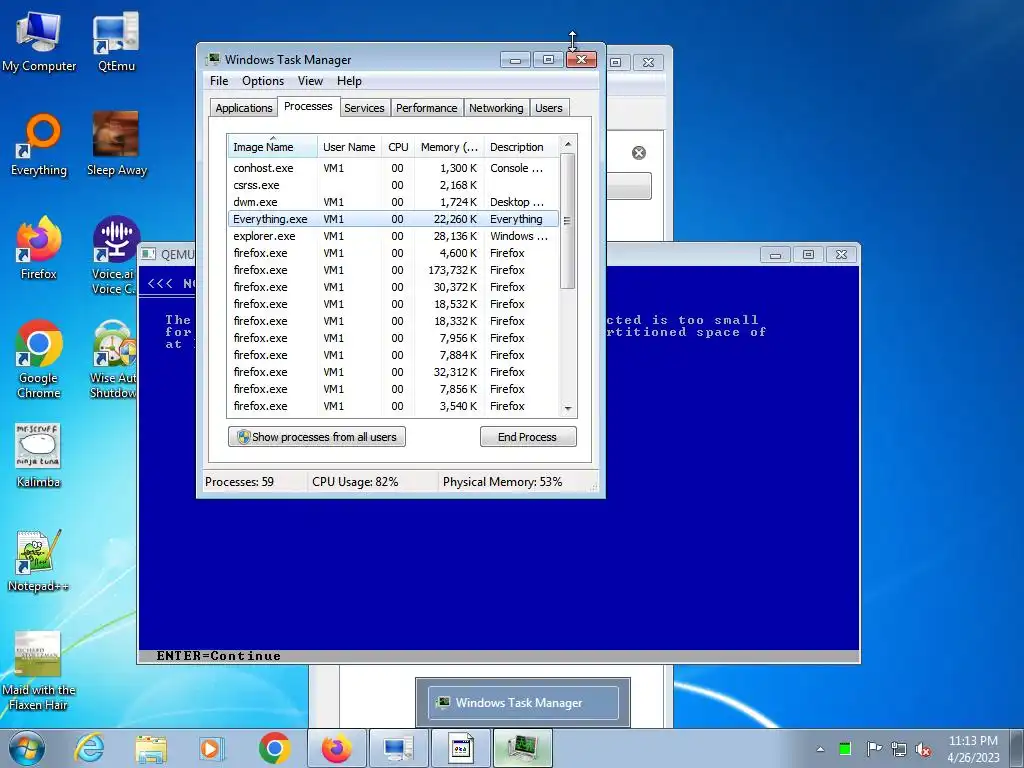1024x768 pixels.
Task: Open network tray icon
Action: [899, 749]
